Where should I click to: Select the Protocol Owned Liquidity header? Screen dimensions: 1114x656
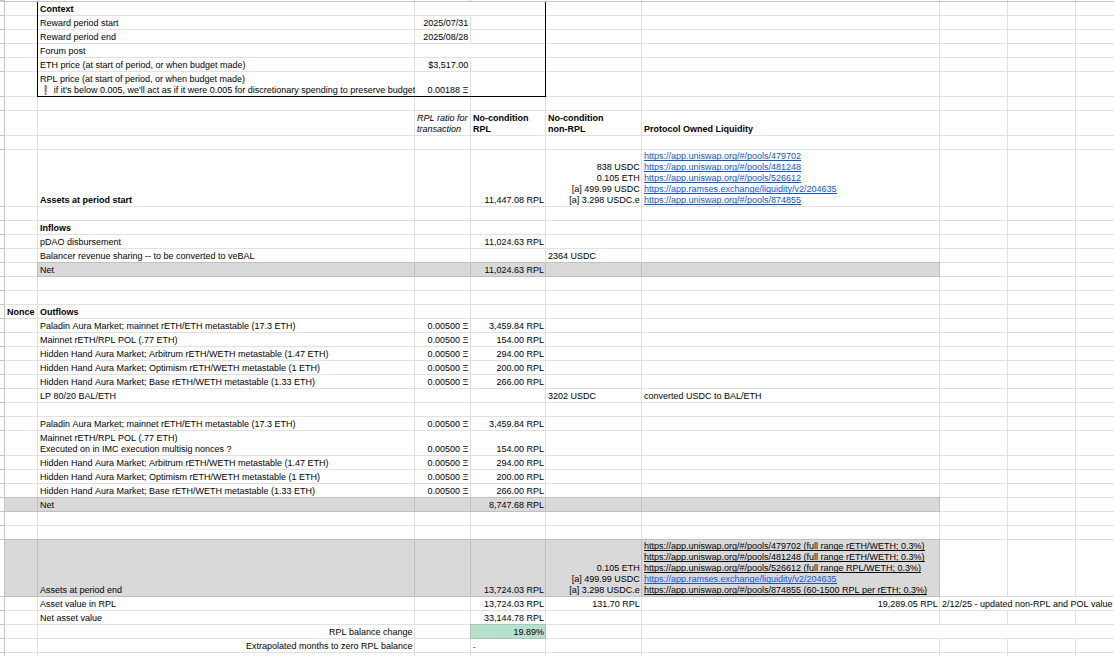(698, 129)
